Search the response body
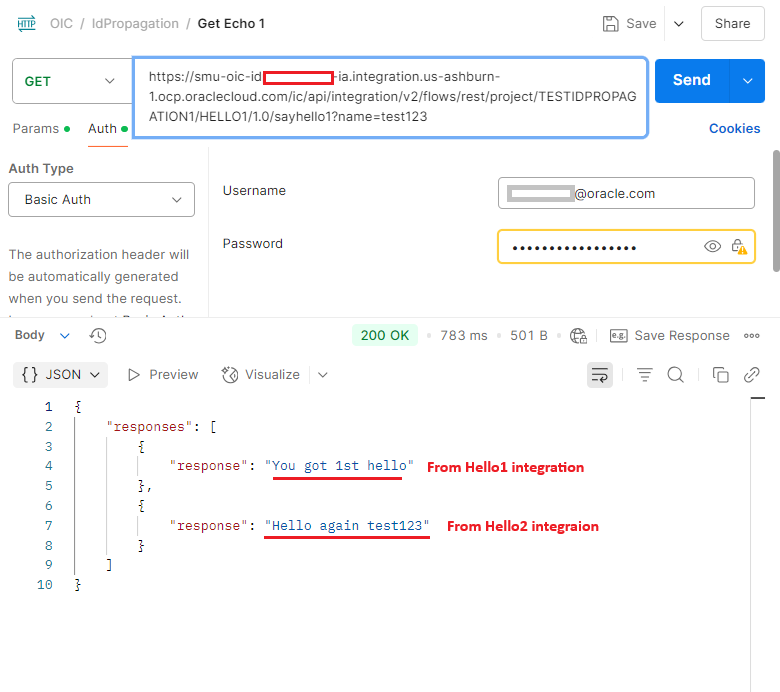This screenshot has width=780, height=692. click(676, 375)
